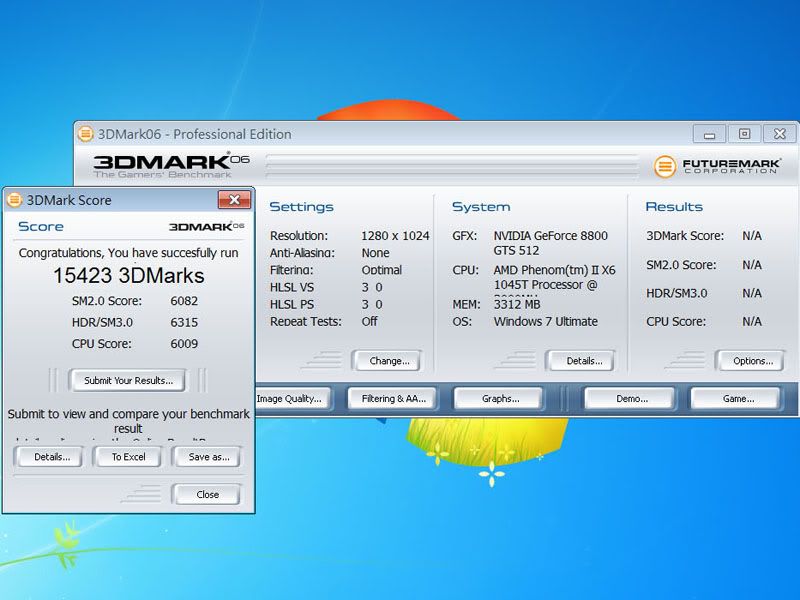This screenshot has height=600, width=800.
Task: Launch the Game... button
Action: pos(738,398)
